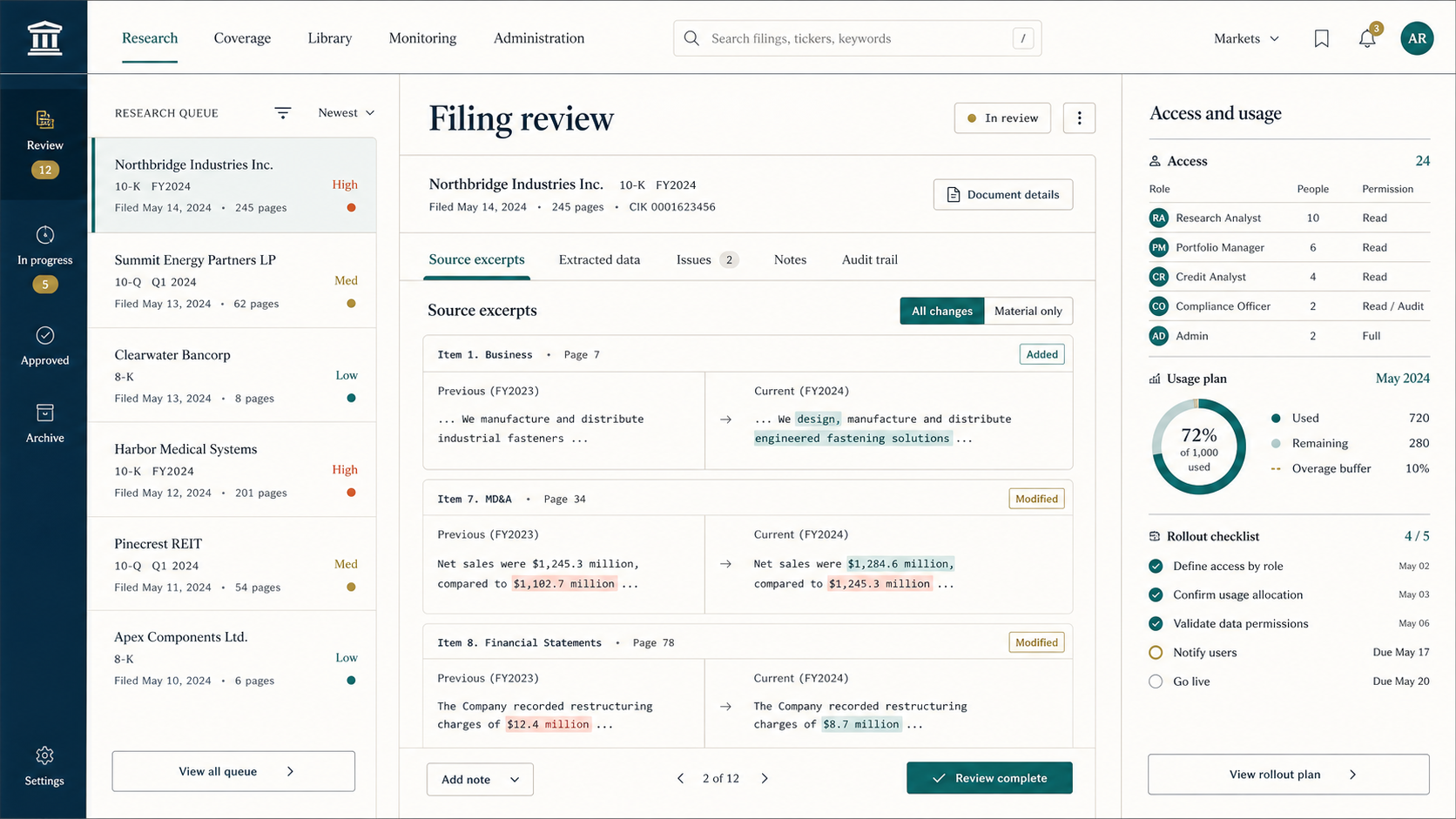Click the CR Credit Analyst badge
This screenshot has width=1456, height=819.
click(1158, 277)
